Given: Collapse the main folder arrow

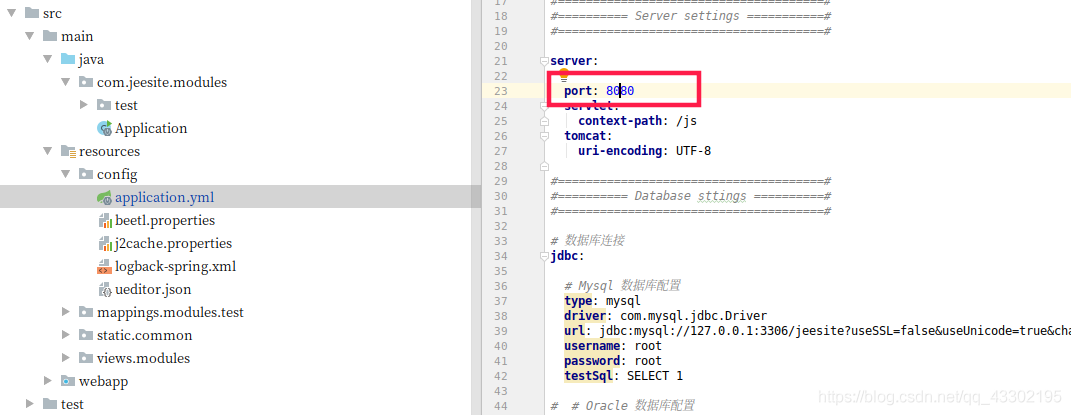Looking at the screenshot, I should pyautogui.click(x=29, y=36).
